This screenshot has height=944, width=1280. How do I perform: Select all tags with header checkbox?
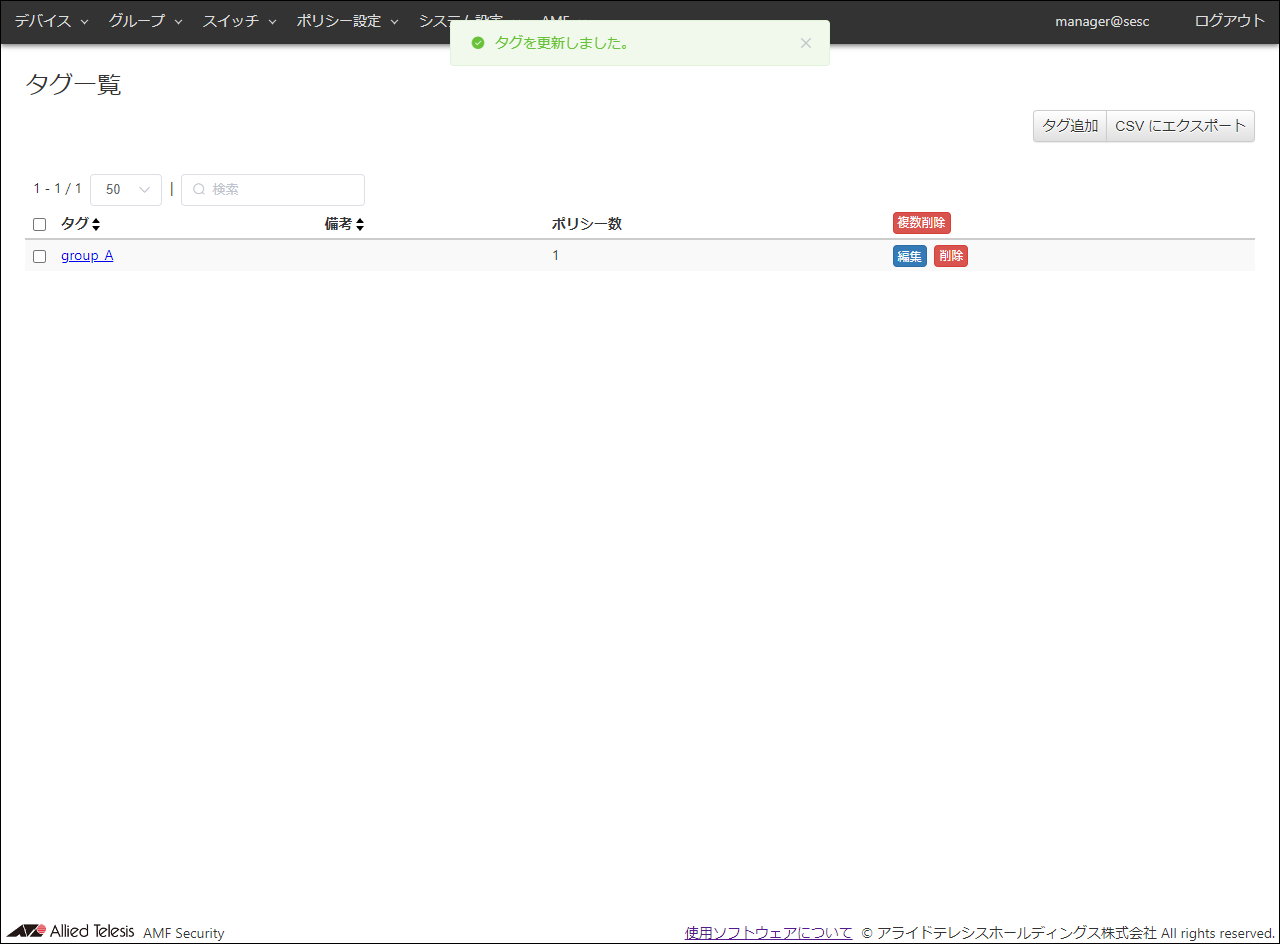click(40, 224)
